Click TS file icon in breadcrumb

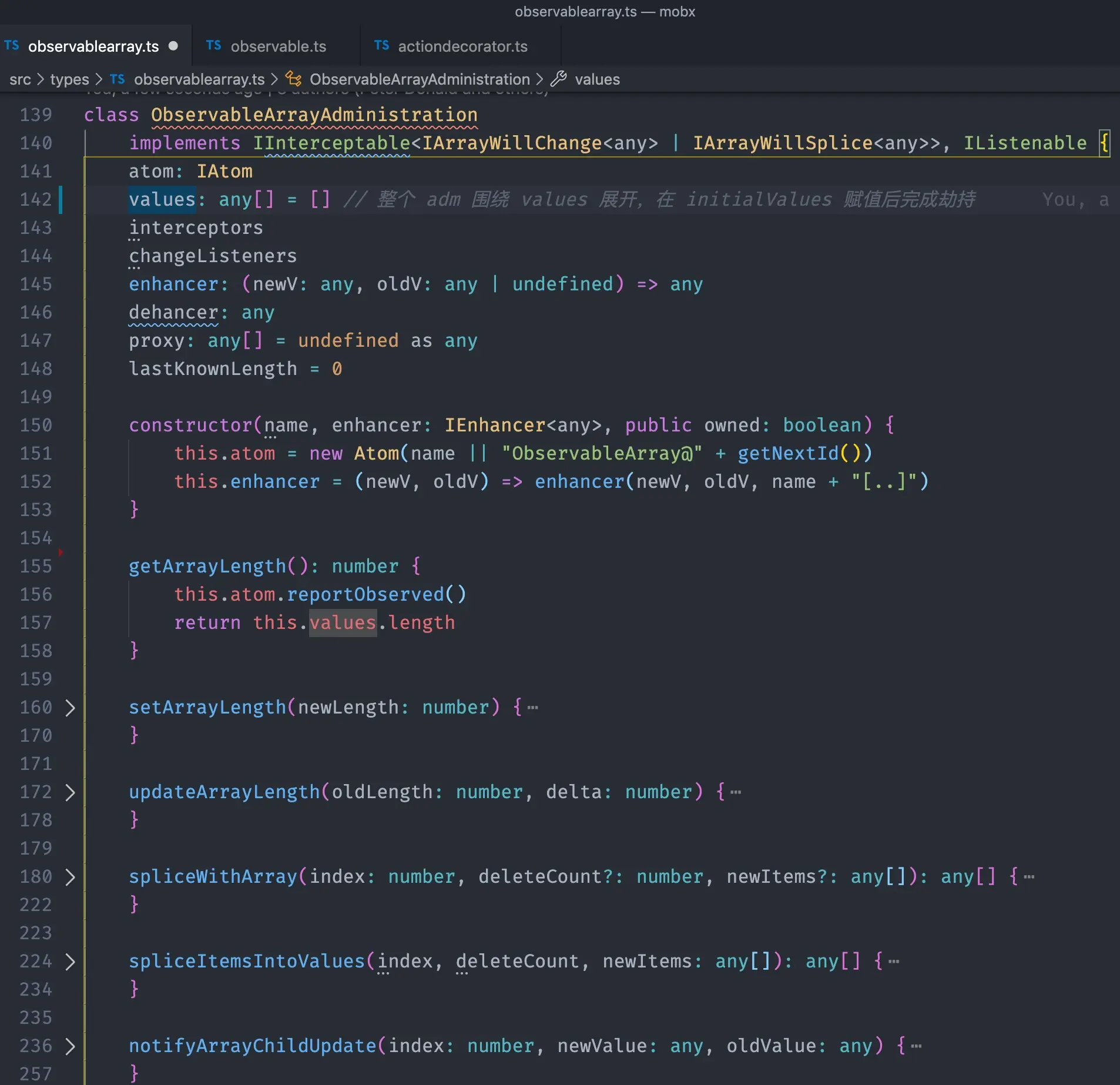point(118,79)
